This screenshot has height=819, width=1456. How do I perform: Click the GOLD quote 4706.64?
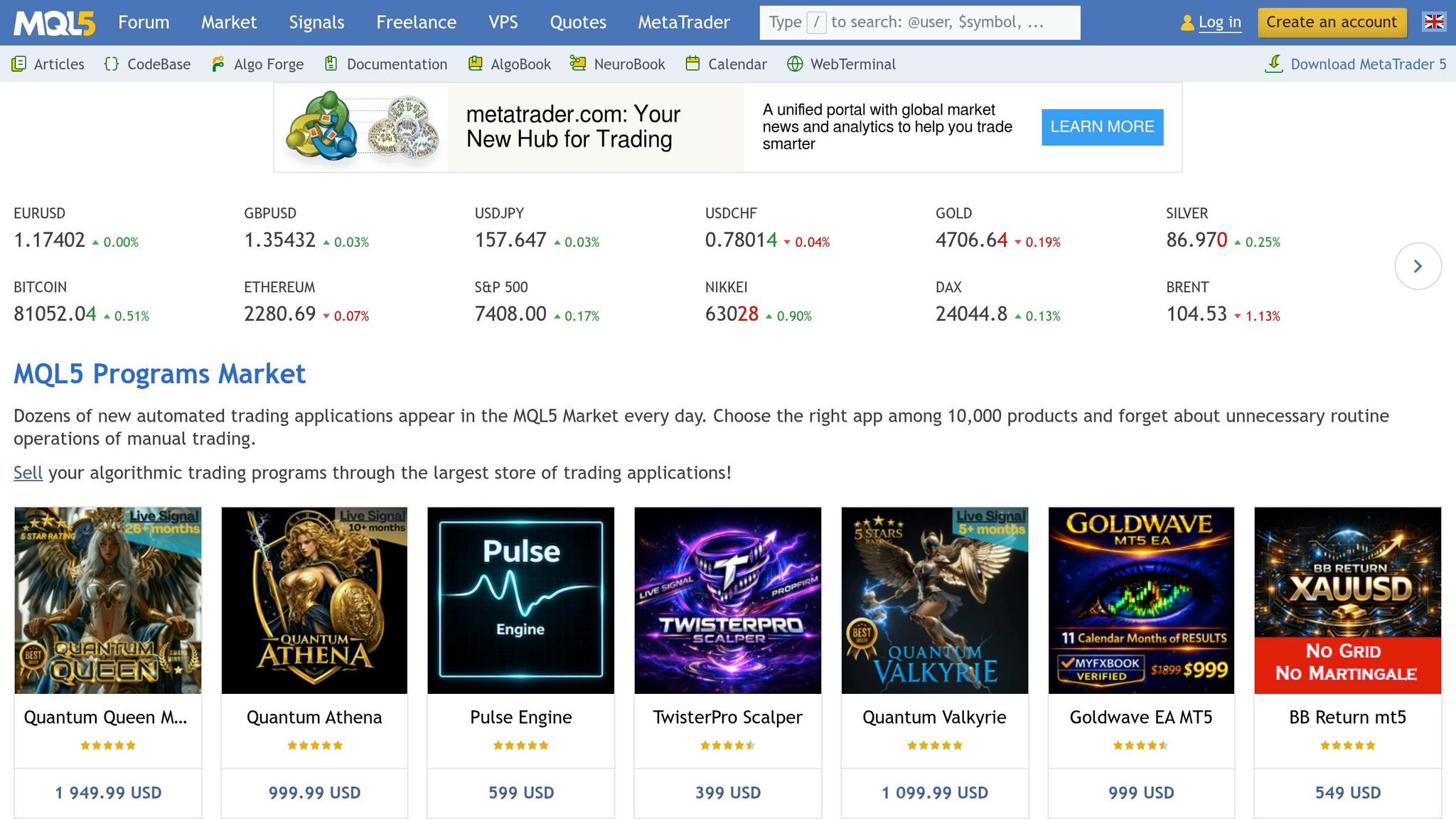972,240
